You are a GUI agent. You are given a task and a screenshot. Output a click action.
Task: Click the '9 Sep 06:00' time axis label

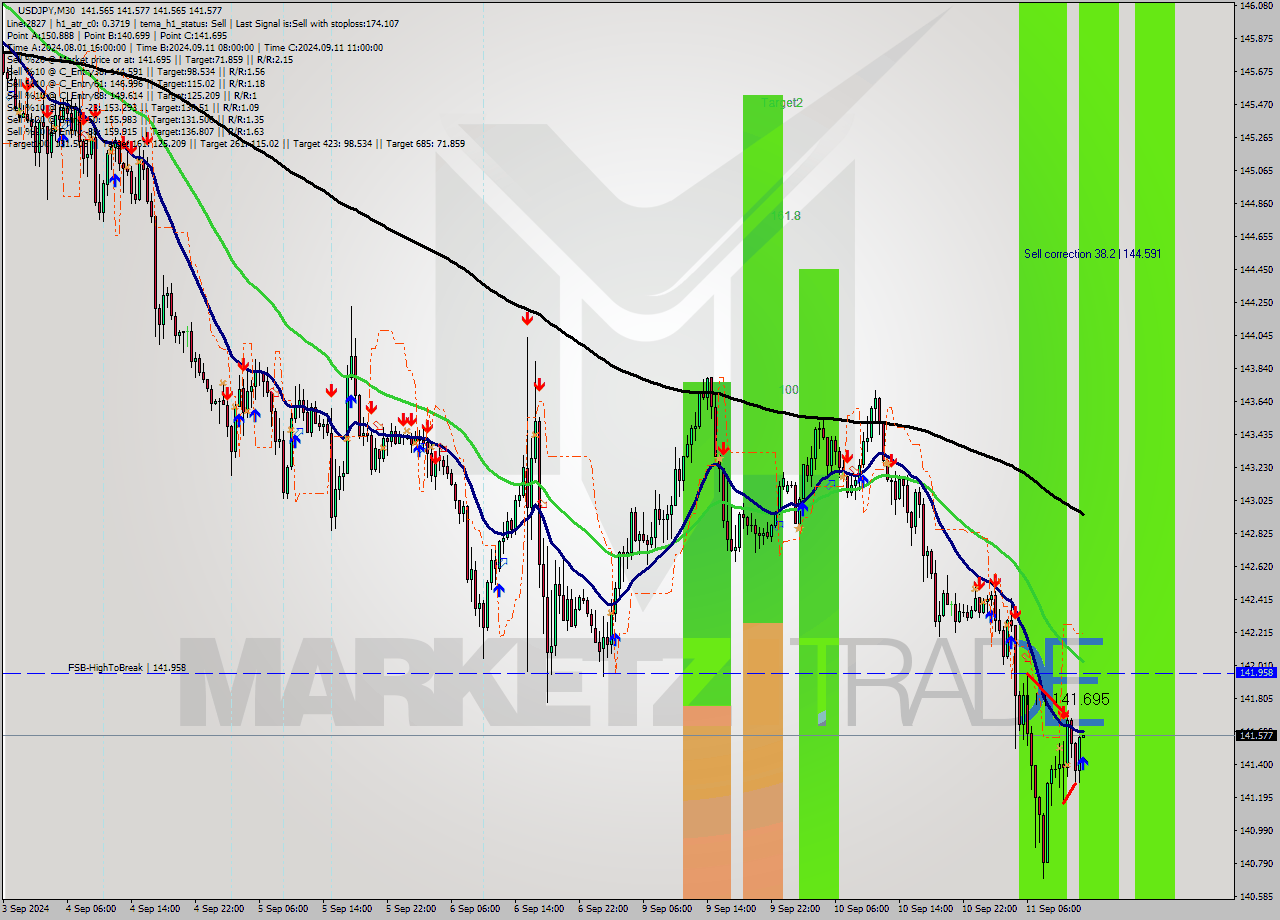666,909
